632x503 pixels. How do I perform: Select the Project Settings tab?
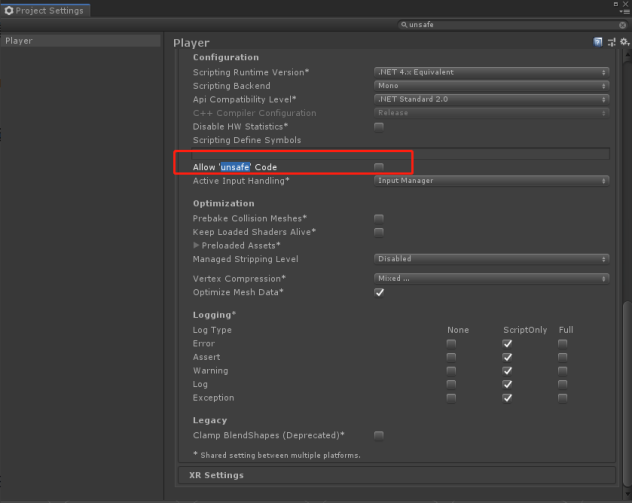coord(45,10)
